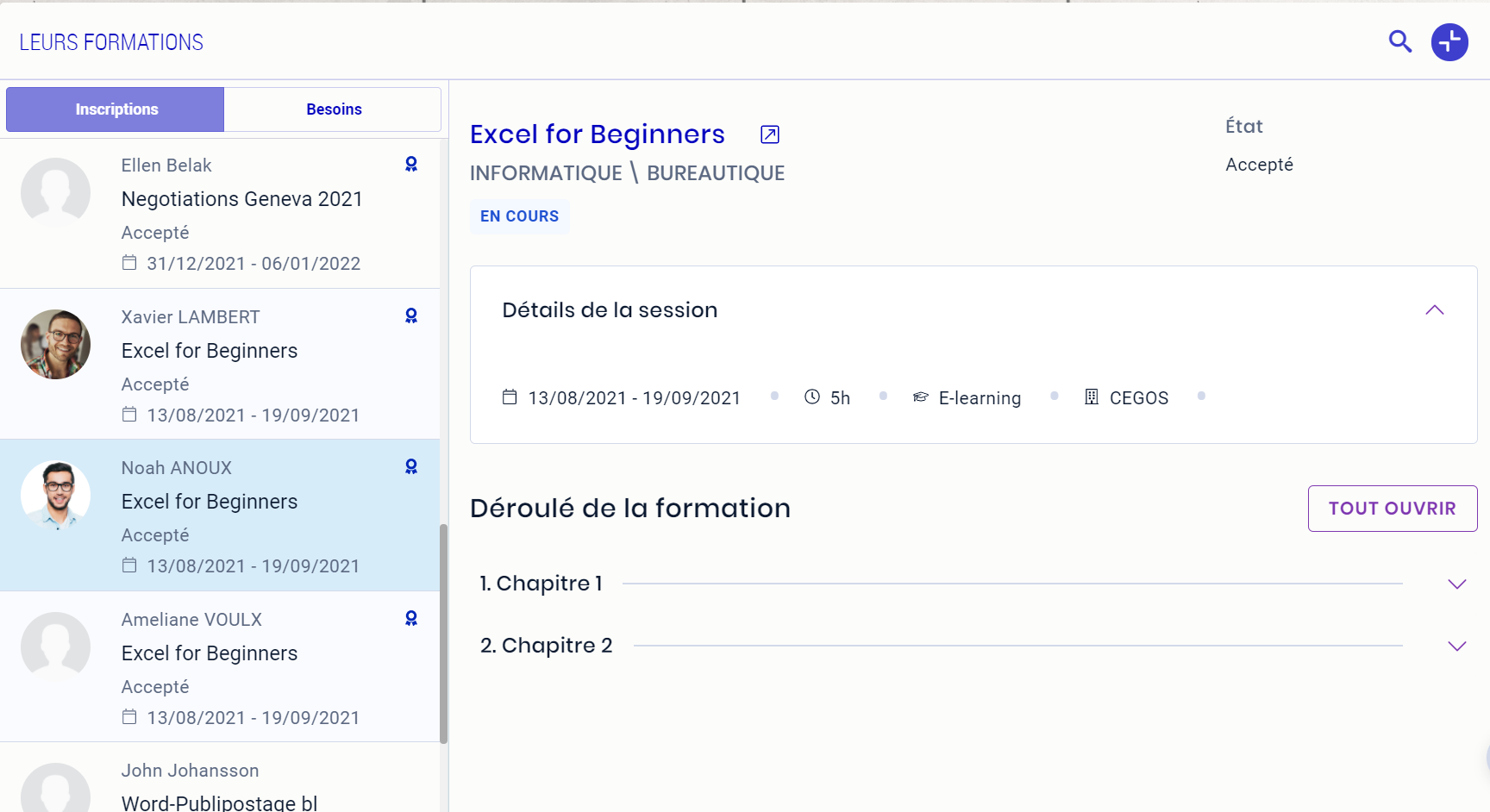
Task: Click Xavier LAMBERT's certificate ribbon icon
Action: 411,316
